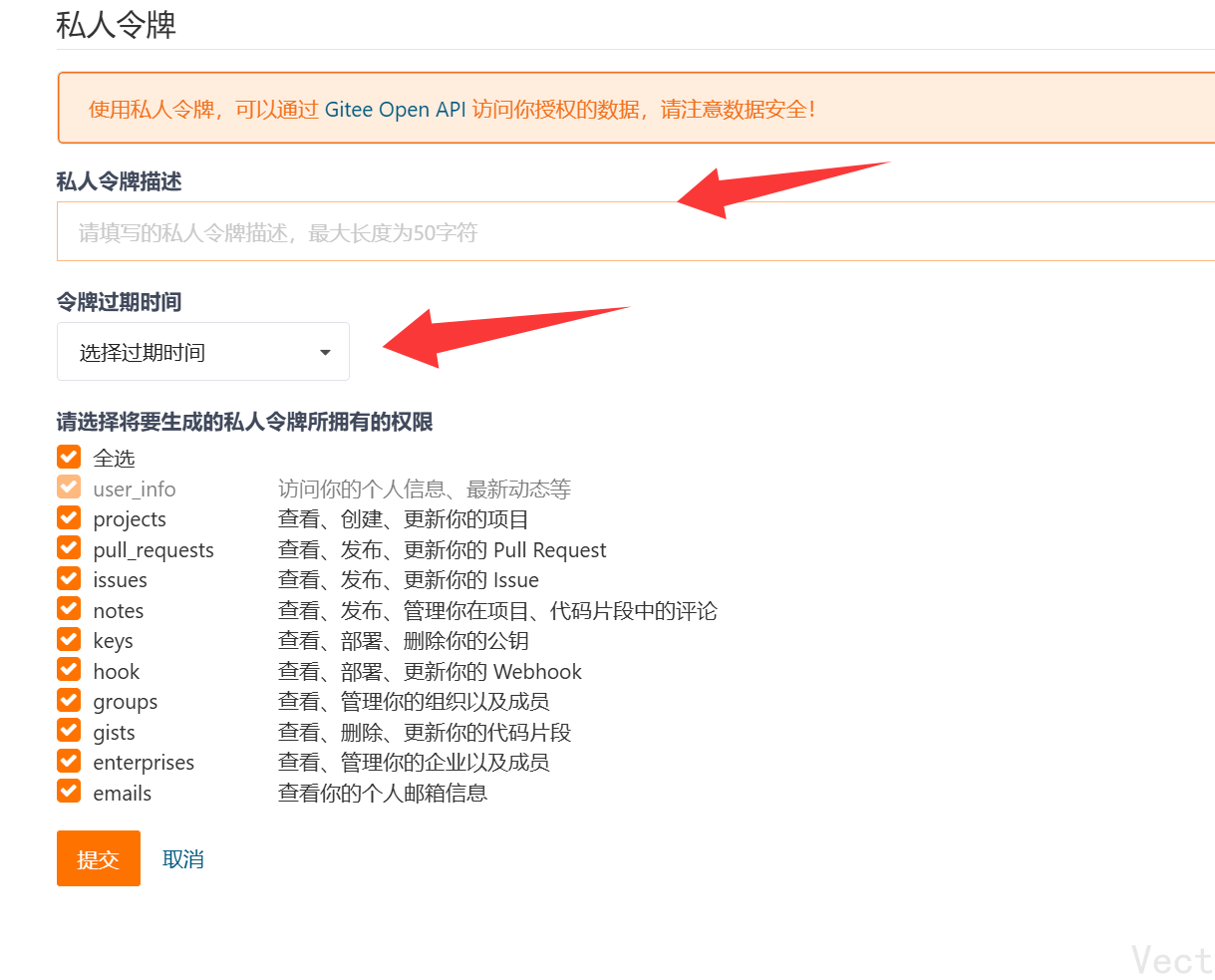
Task: Click the issues label text
Action: click(x=120, y=580)
